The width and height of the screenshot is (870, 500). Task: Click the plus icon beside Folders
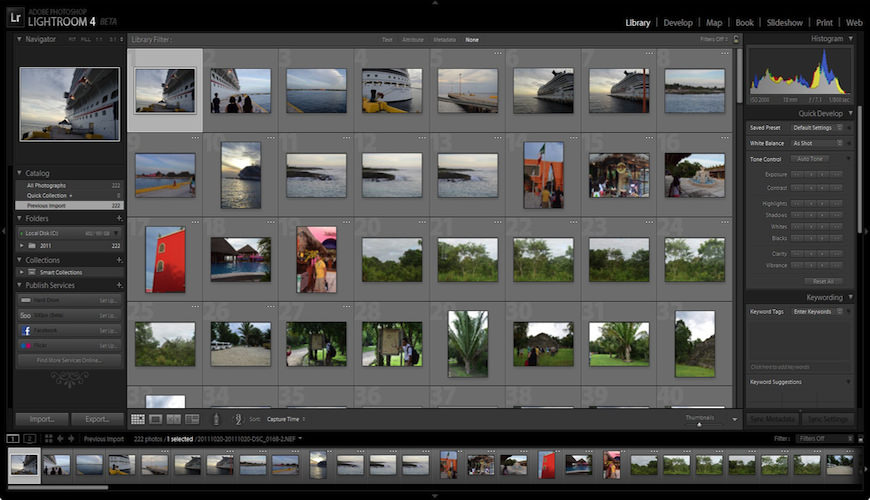click(119, 218)
